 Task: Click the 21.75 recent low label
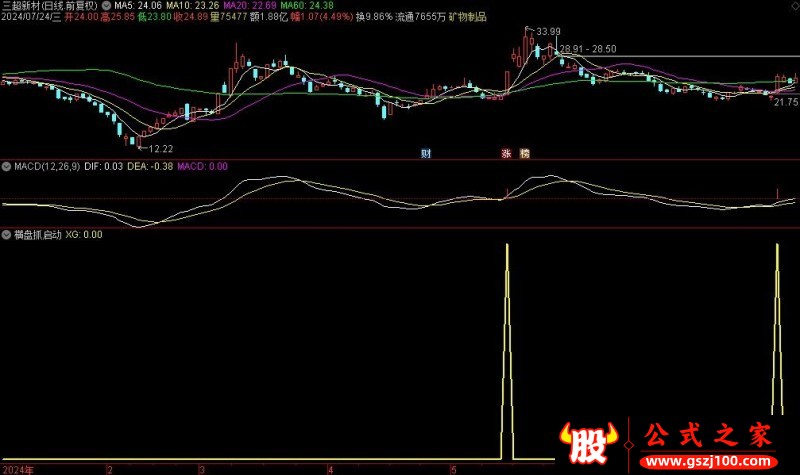[x=786, y=102]
